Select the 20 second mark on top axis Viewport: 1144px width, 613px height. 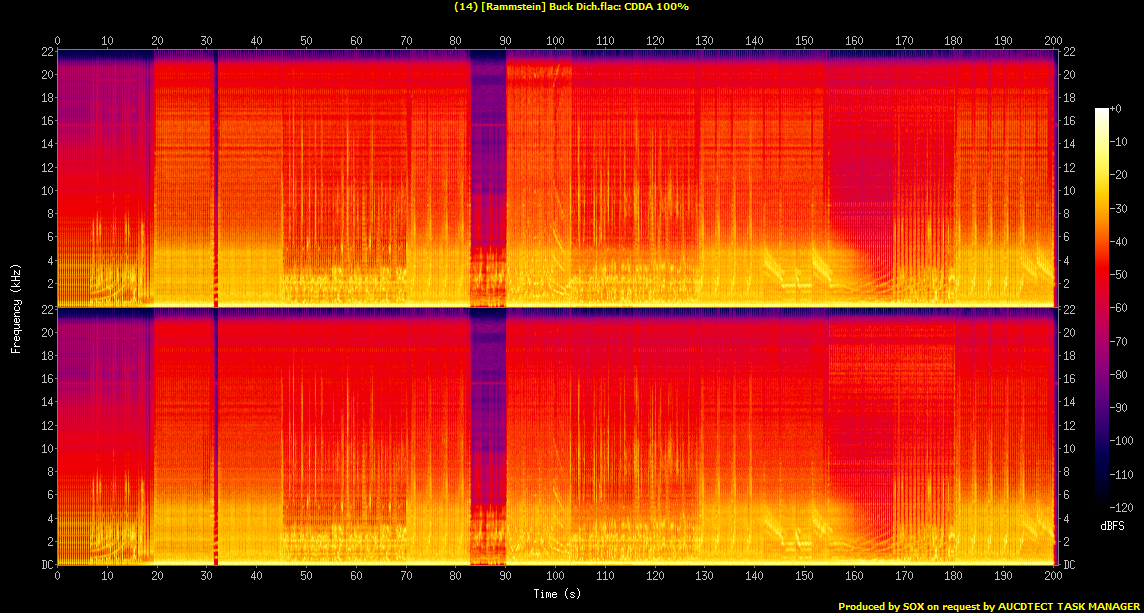coord(157,41)
